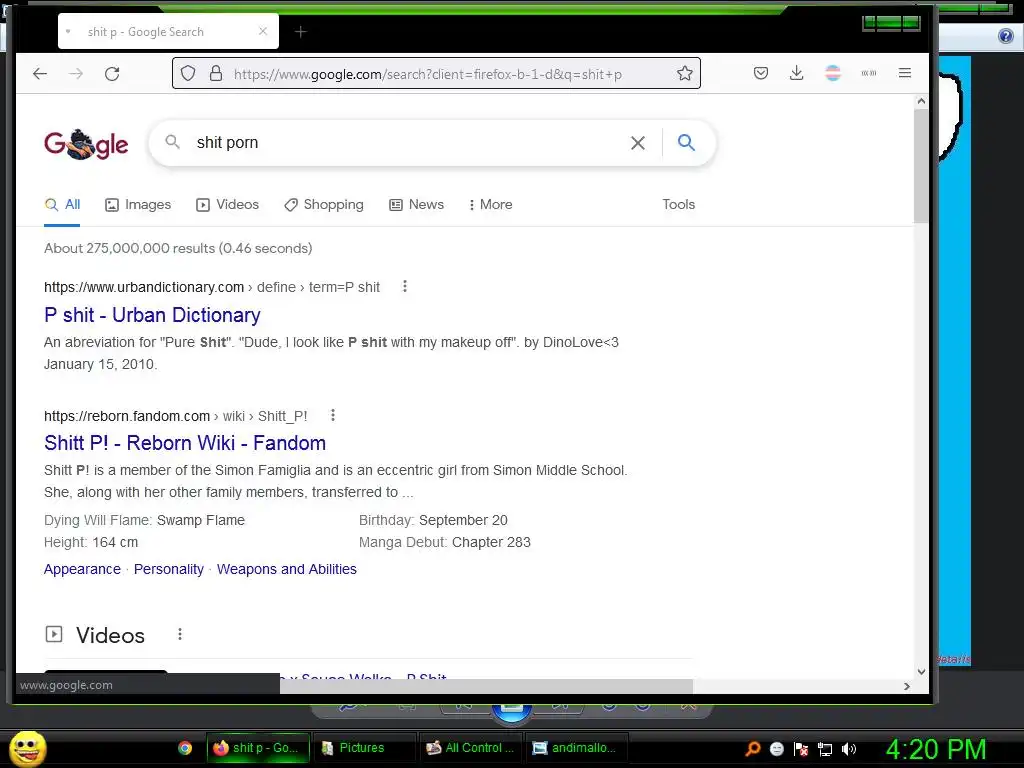Switch to Firefox taskbar button
Viewport: 1024px width, 768px height.
[x=257, y=748]
